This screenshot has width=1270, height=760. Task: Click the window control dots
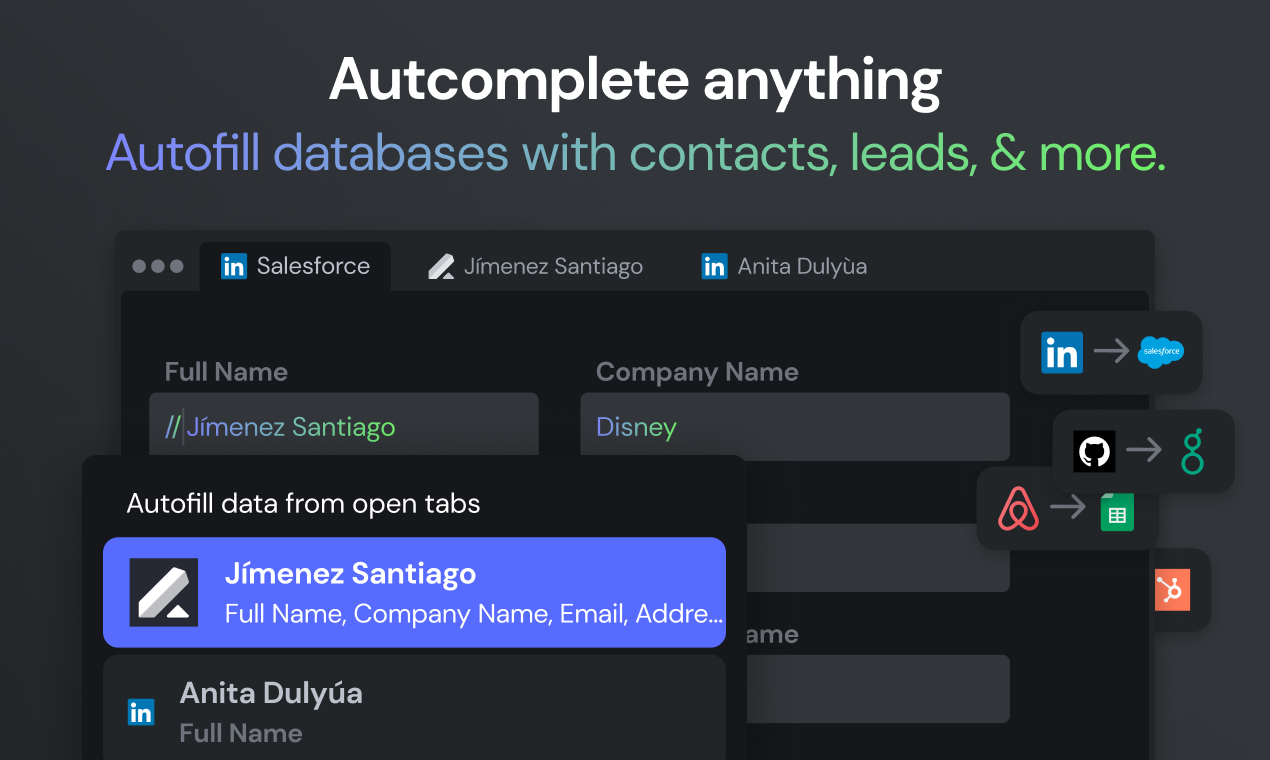tap(158, 266)
